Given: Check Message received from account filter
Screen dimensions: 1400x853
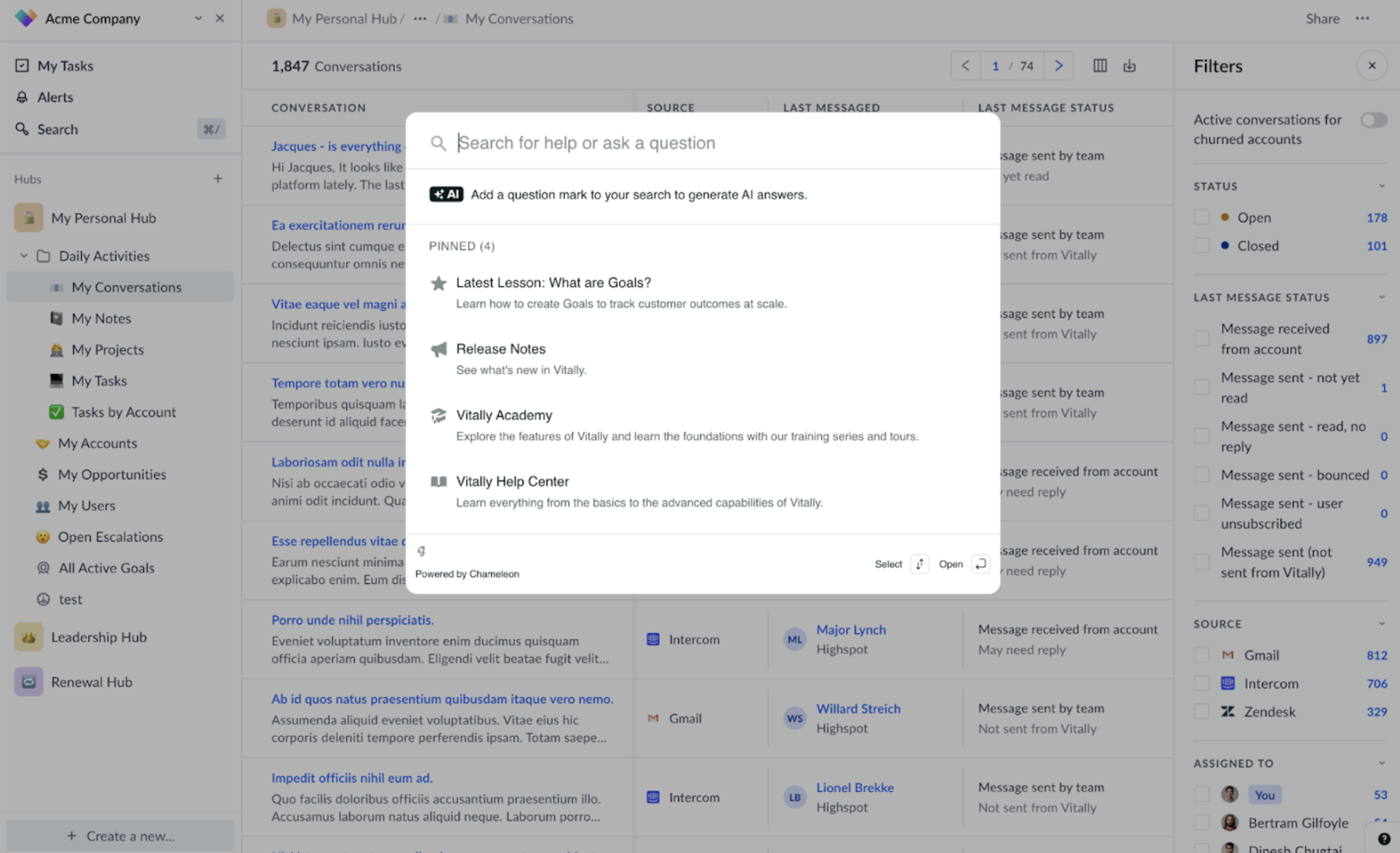Looking at the screenshot, I should pyautogui.click(x=1201, y=339).
